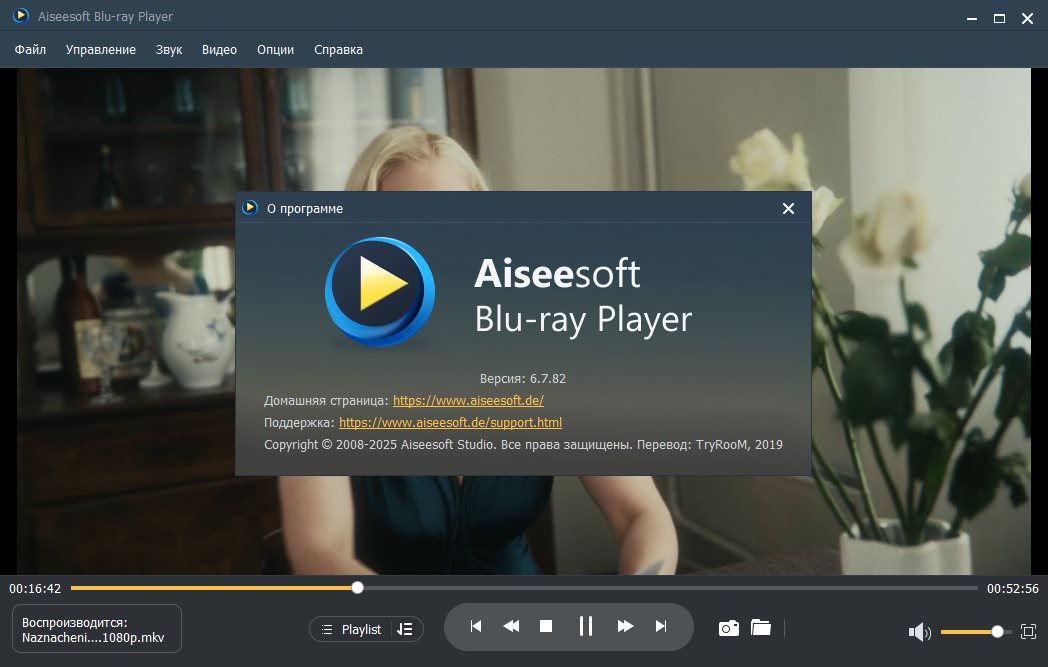Open the aiseesoft.de homepage link
Image resolution: width=1048 pixels, height=667 pixels.
(468, 400)
